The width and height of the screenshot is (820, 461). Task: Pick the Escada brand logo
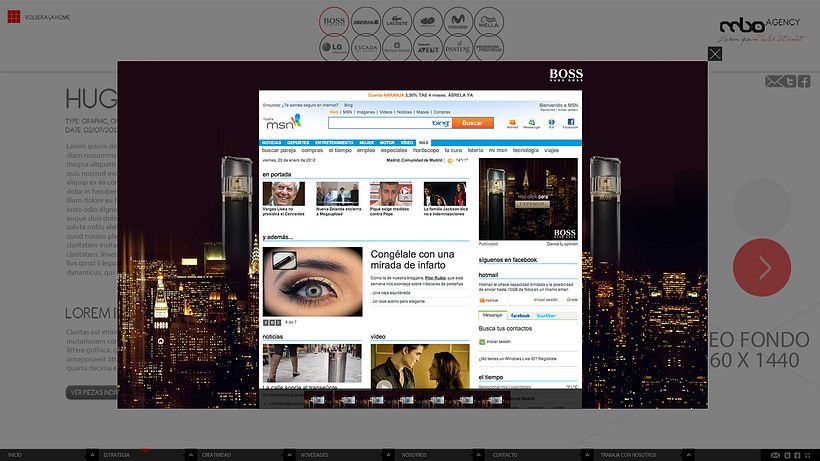coord(366,48)
